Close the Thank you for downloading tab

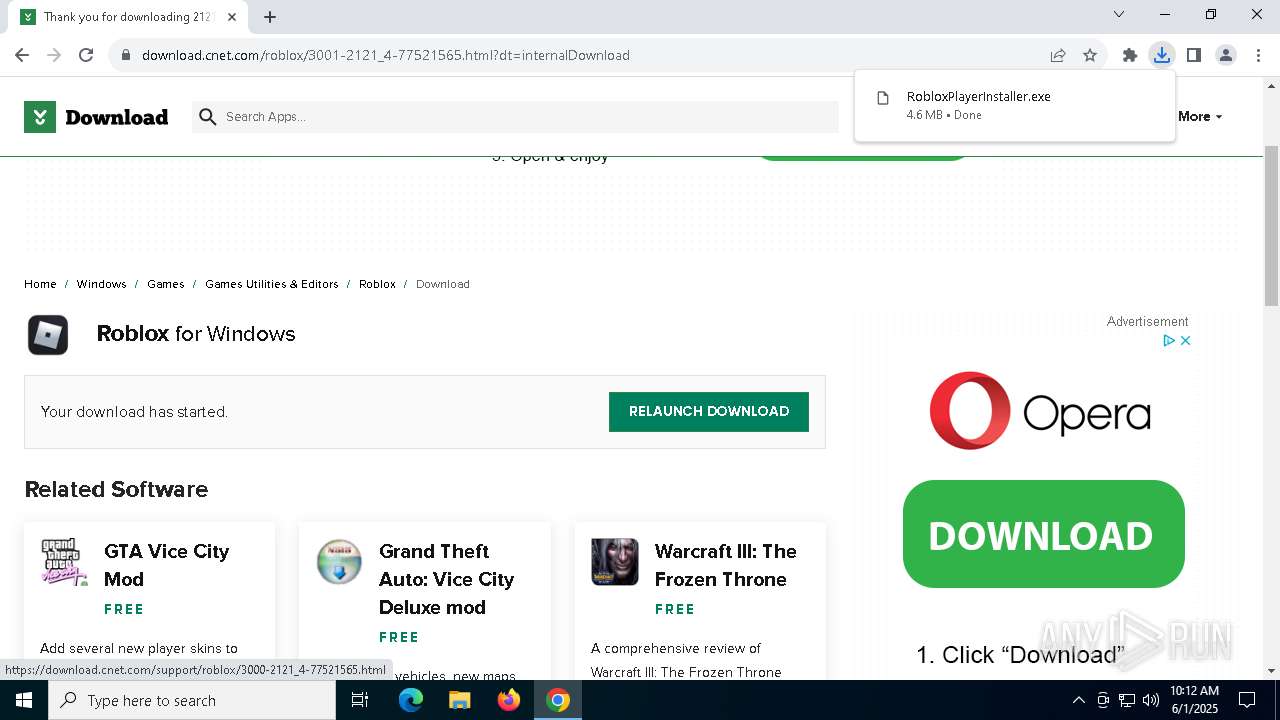(x=232, y=17)
